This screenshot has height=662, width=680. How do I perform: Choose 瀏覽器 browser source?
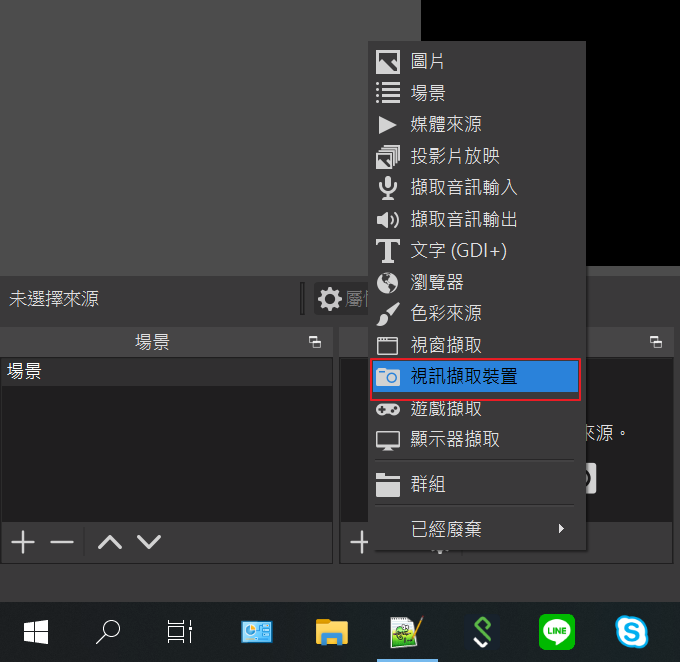[x=437, y=282]
